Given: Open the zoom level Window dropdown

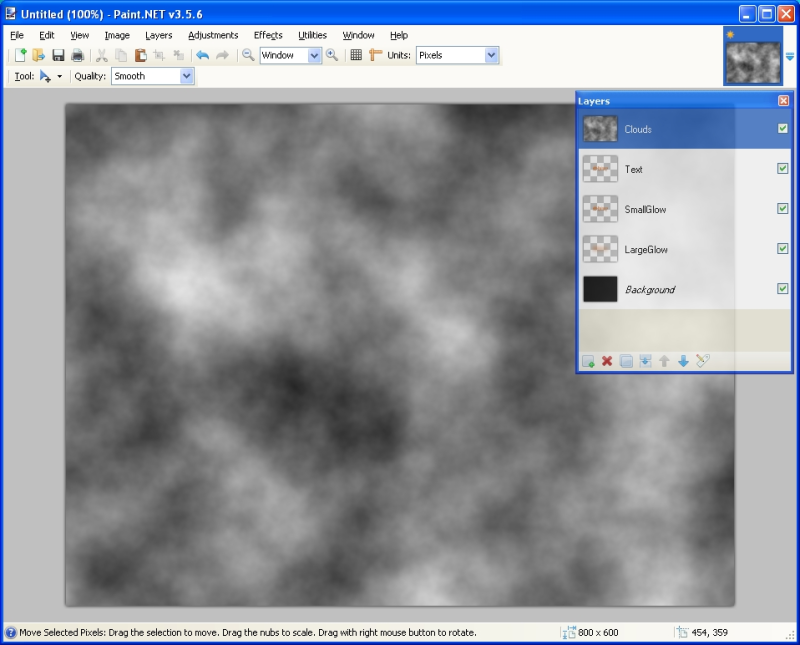Looking at the screenshot, I should [x=314, y=56].
